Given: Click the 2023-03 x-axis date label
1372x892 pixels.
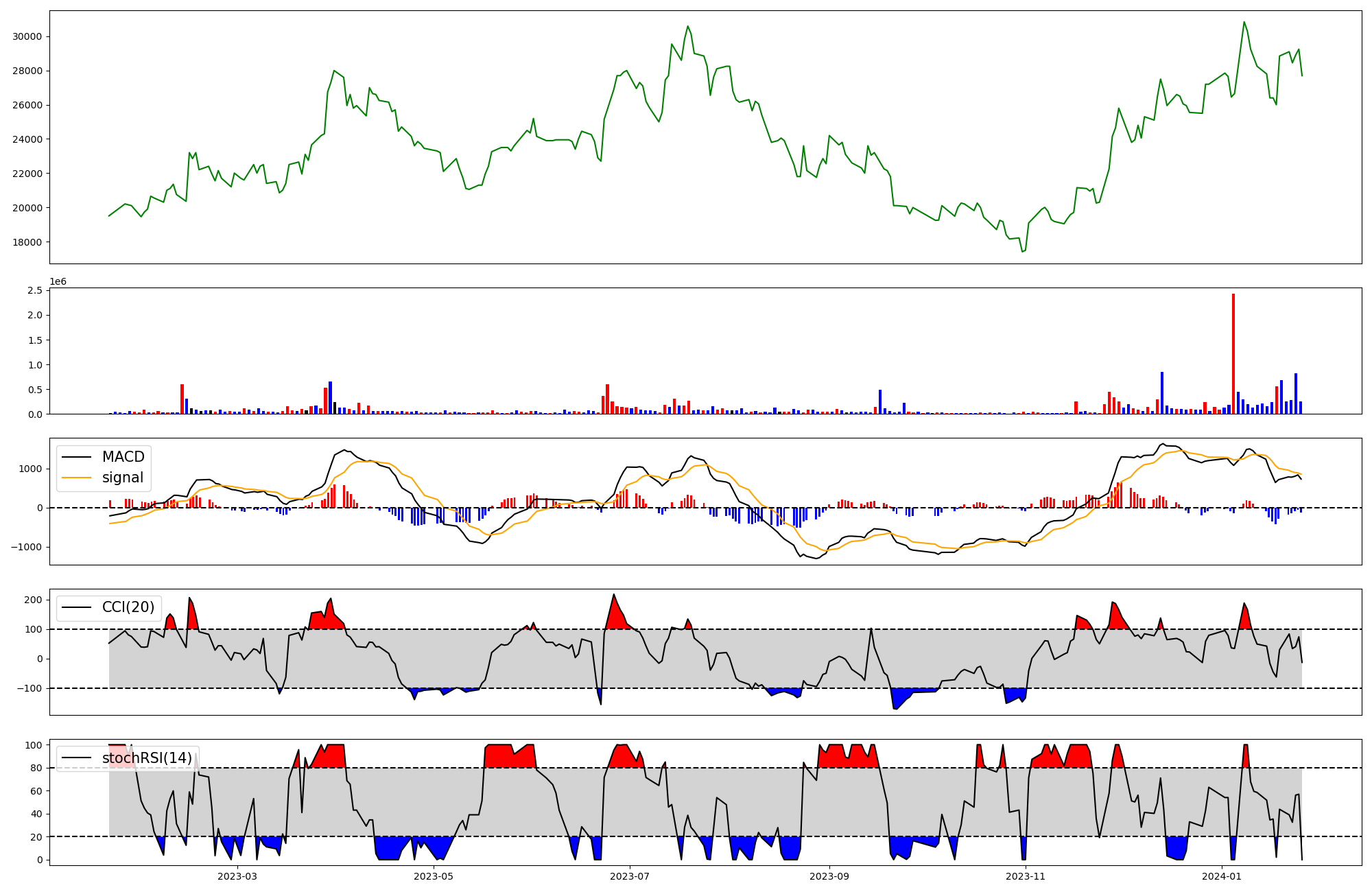Looking at the screenshot, I should [x=237, y=876].
